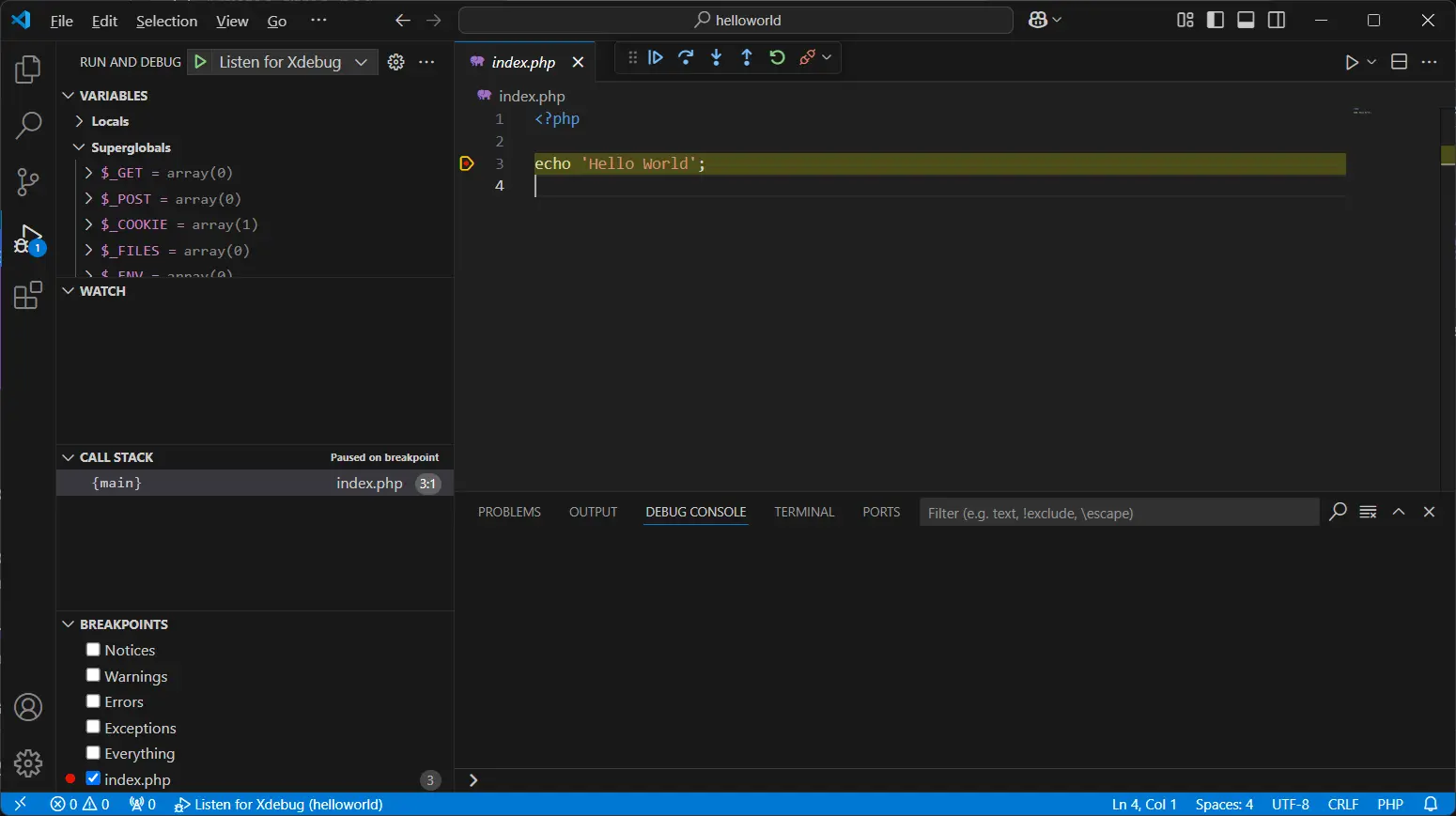Viewport: 1456px width, 816px height.
Task: Click the CRLF line ending indicator
Action: click(1342, 805)
